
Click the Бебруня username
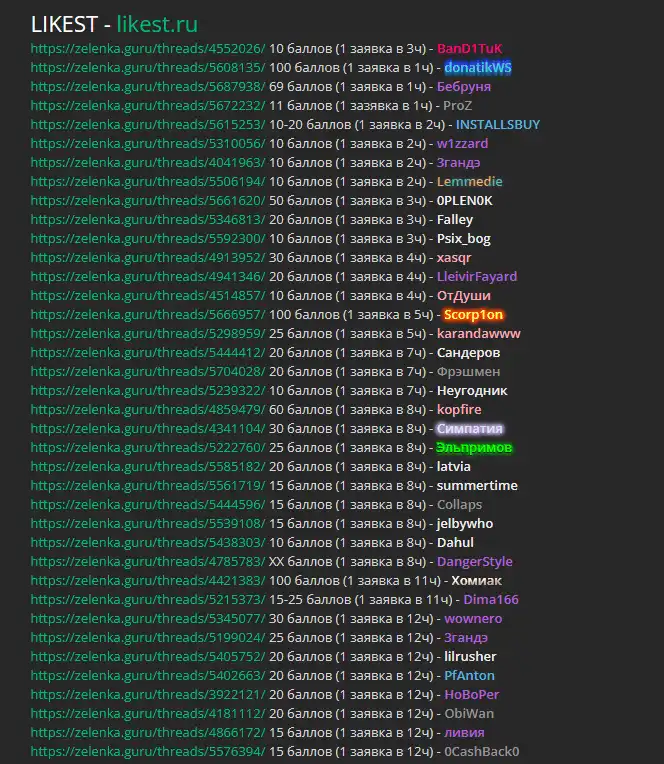464,87
